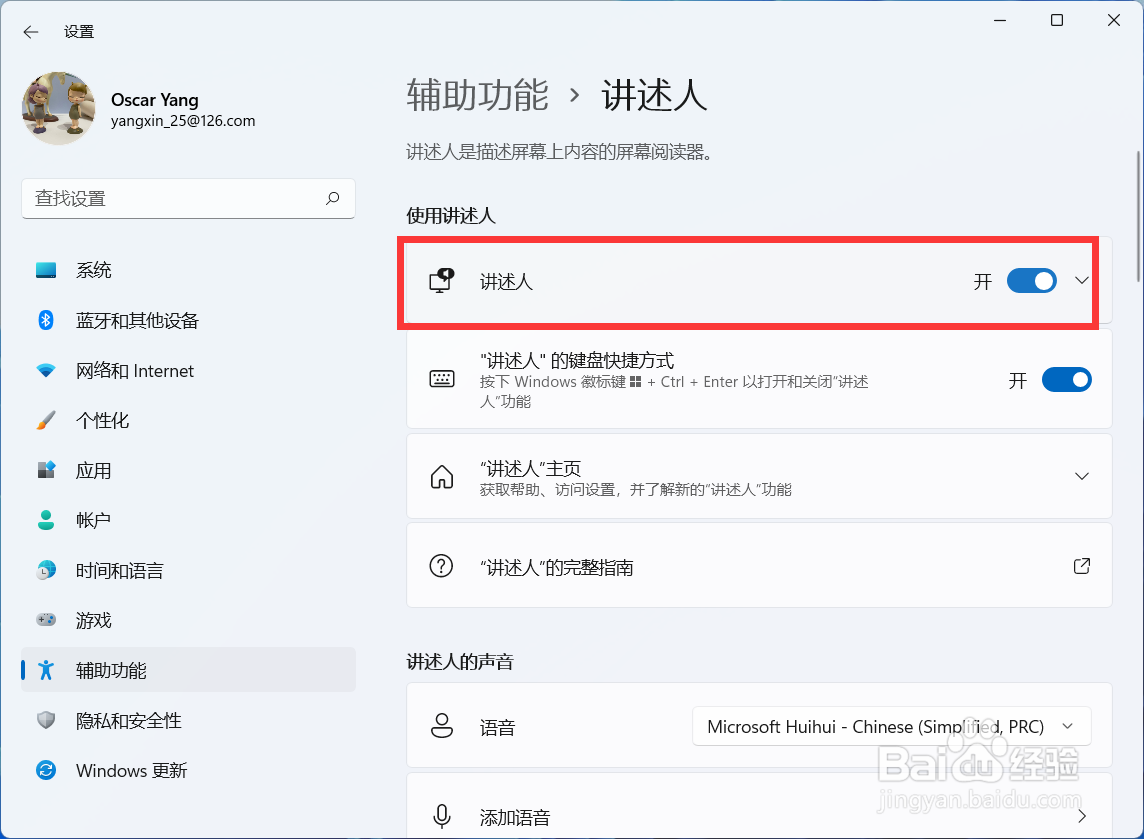Viewport: 1144px width, 839px height.
Task: Click the 游戏 controller icon
Action: pos(46,620)
